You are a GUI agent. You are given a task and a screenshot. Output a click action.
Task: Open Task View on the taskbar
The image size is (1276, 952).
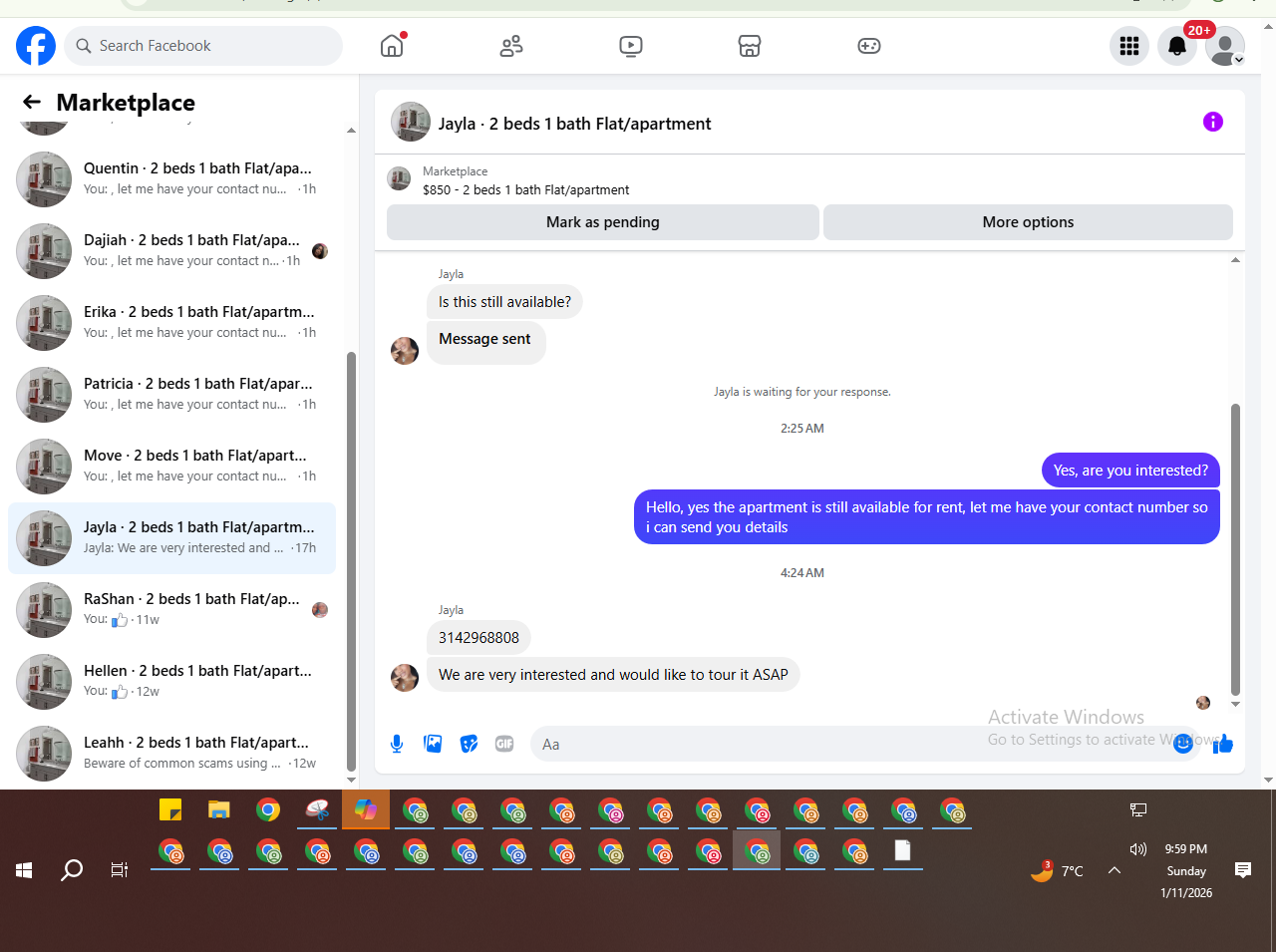pyautogui.click(x=120, y=870)
